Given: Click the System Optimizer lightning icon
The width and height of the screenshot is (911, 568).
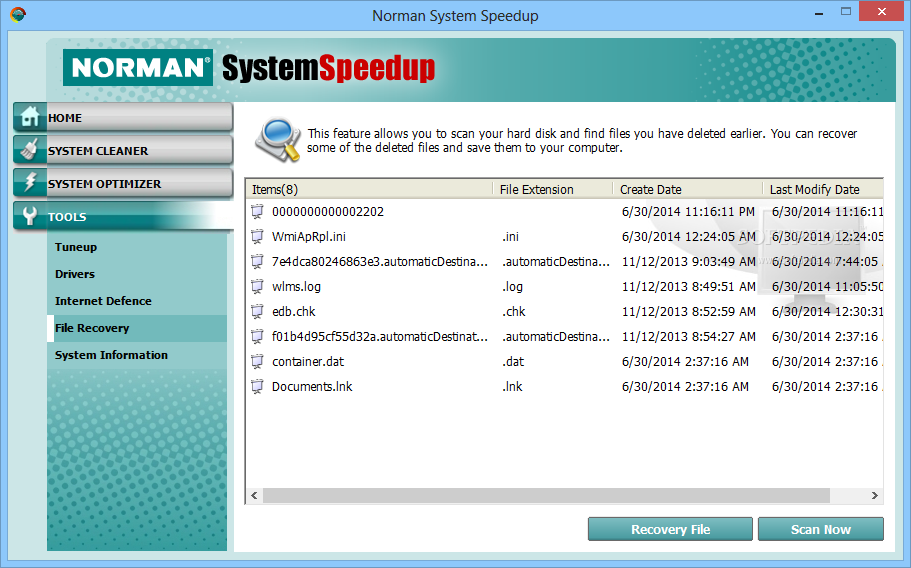Looking at the screenshot, I should [29, 182].
